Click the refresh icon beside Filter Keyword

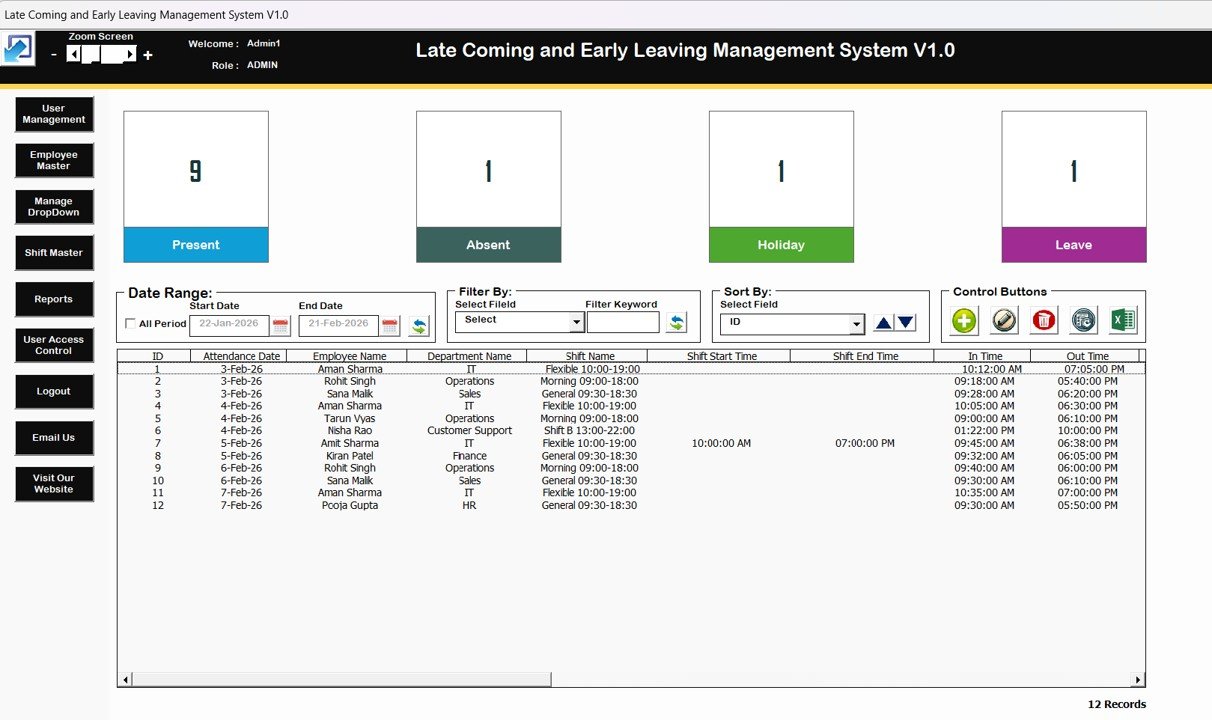point(677,322)
